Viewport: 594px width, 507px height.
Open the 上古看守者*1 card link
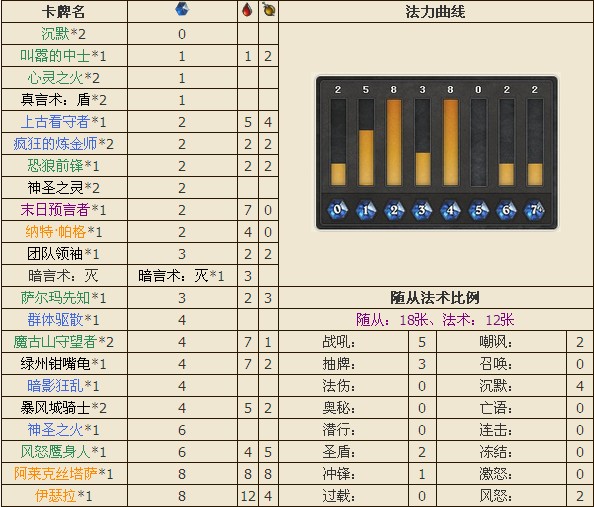[x=63, y=122]
